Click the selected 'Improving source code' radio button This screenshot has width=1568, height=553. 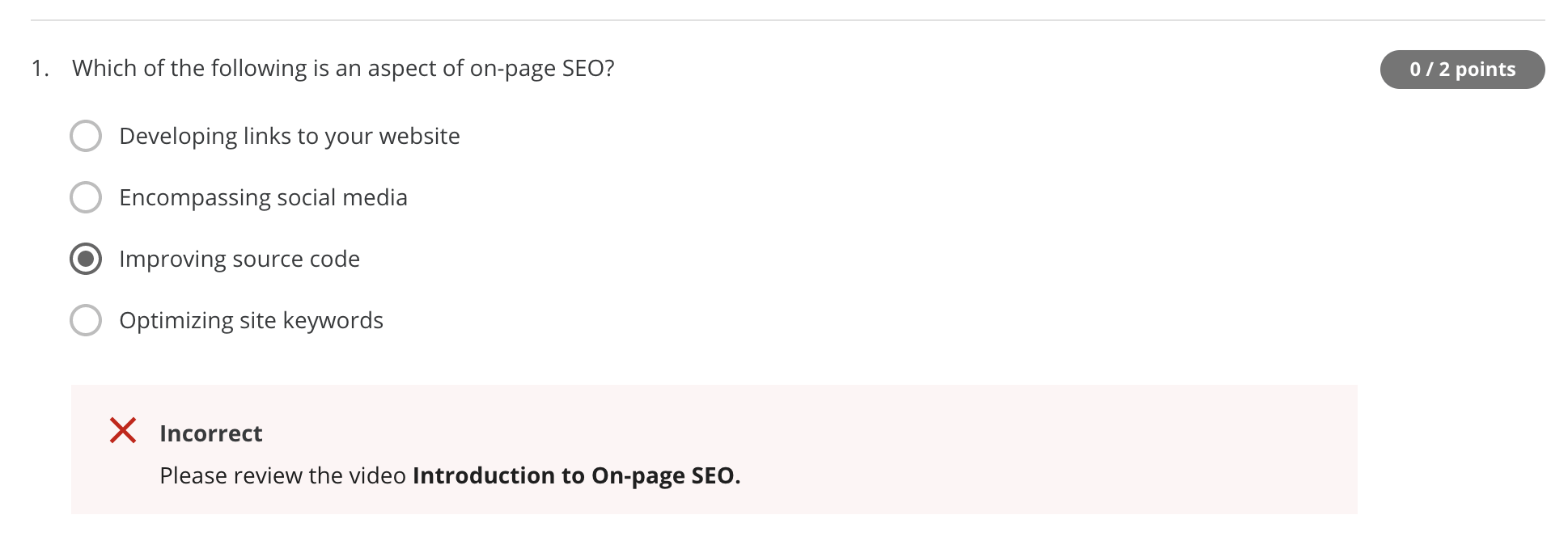(86, 259)
